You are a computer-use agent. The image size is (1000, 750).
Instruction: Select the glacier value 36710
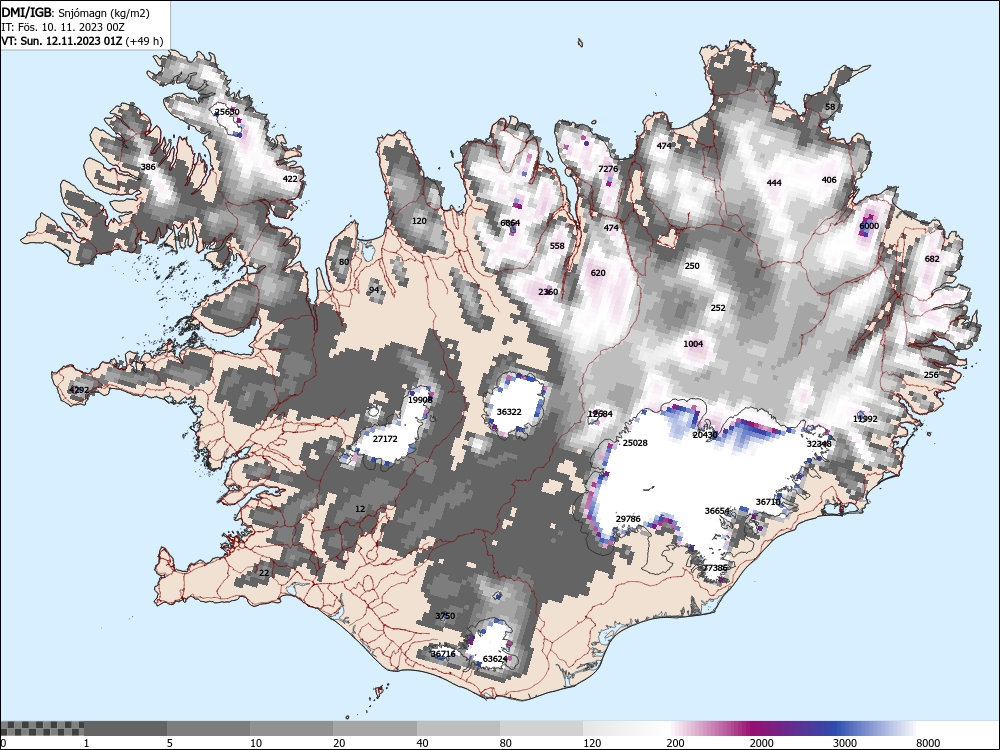click(768, 502)
